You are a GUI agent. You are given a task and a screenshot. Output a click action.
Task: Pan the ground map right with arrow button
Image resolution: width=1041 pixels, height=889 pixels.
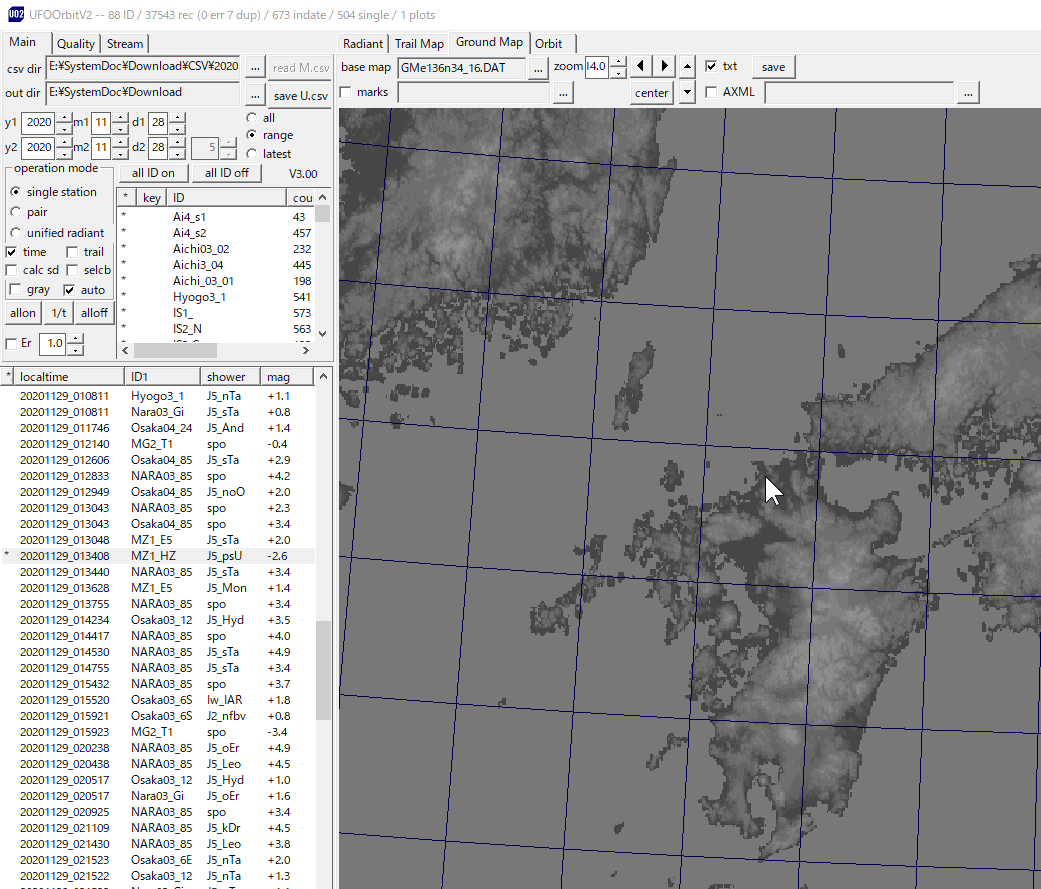coord(664,67)
